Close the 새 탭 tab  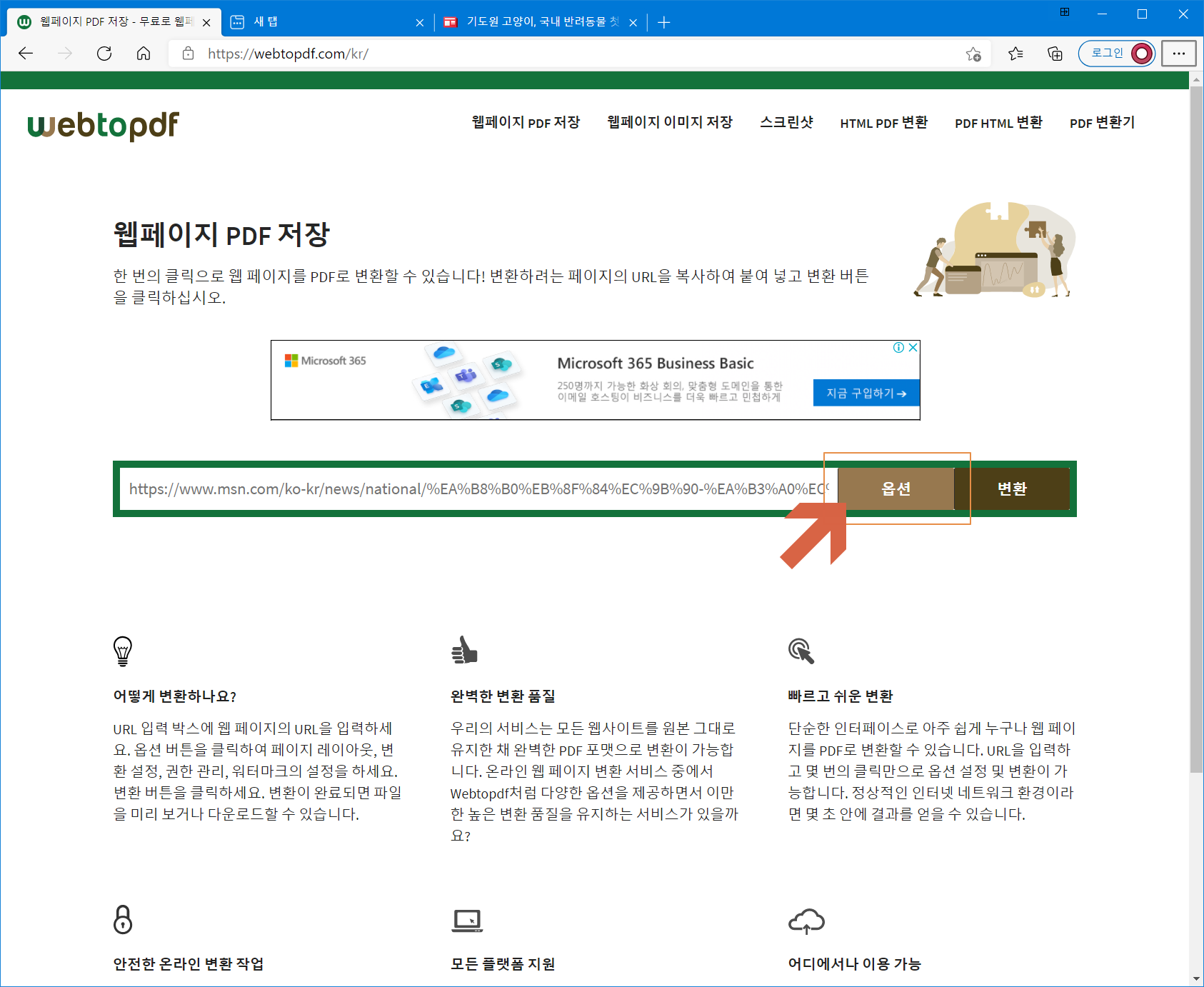pyautogui.click(x=420, y=23)
